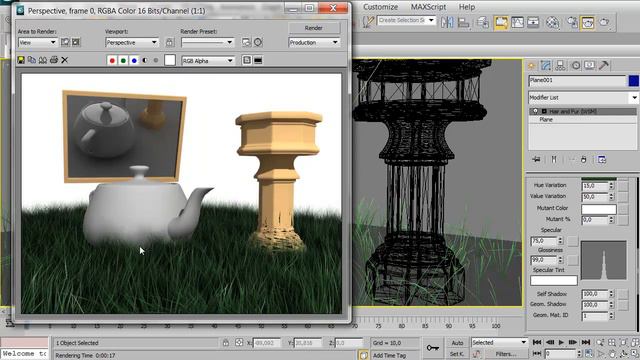Print the rendered image
This screenshot has width=640, height=360.
[x=53, y=60]
